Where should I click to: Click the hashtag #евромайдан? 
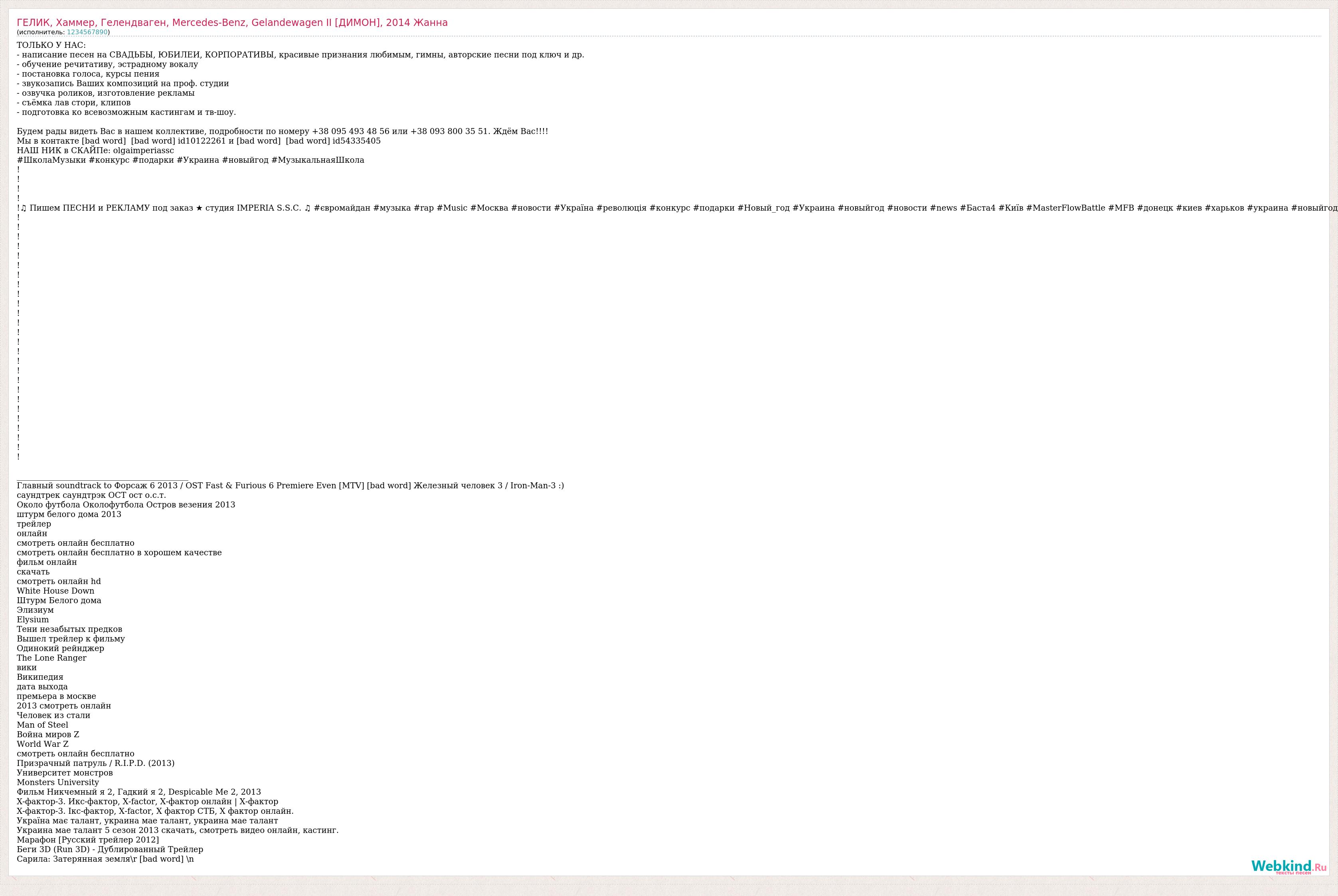[342, 208]
